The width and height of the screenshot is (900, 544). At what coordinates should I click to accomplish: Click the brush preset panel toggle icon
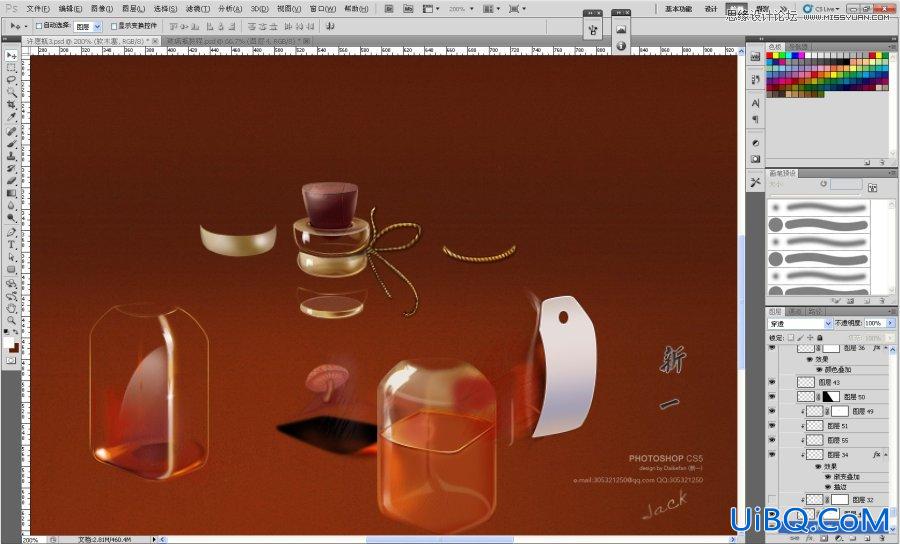click(x=872, y=187)
